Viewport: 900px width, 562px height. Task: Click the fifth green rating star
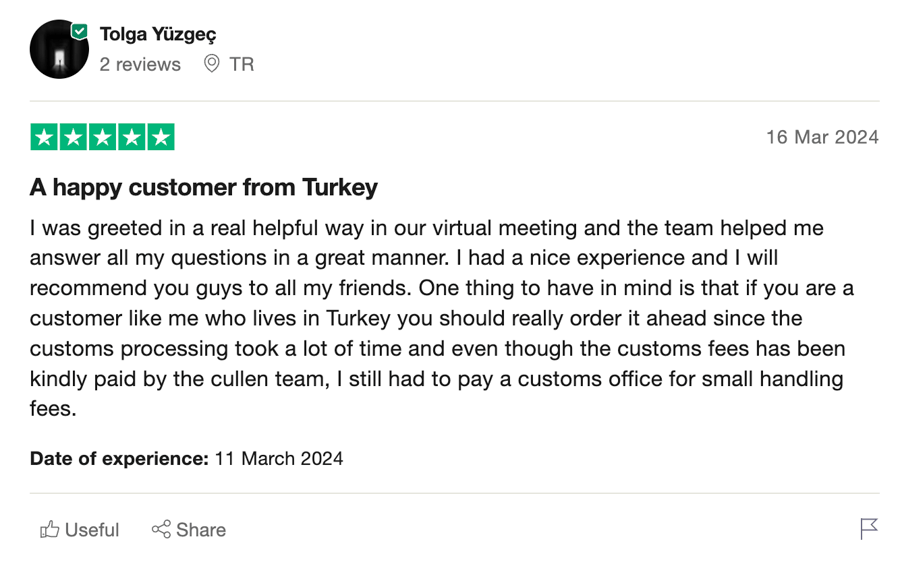click(161, 137)
